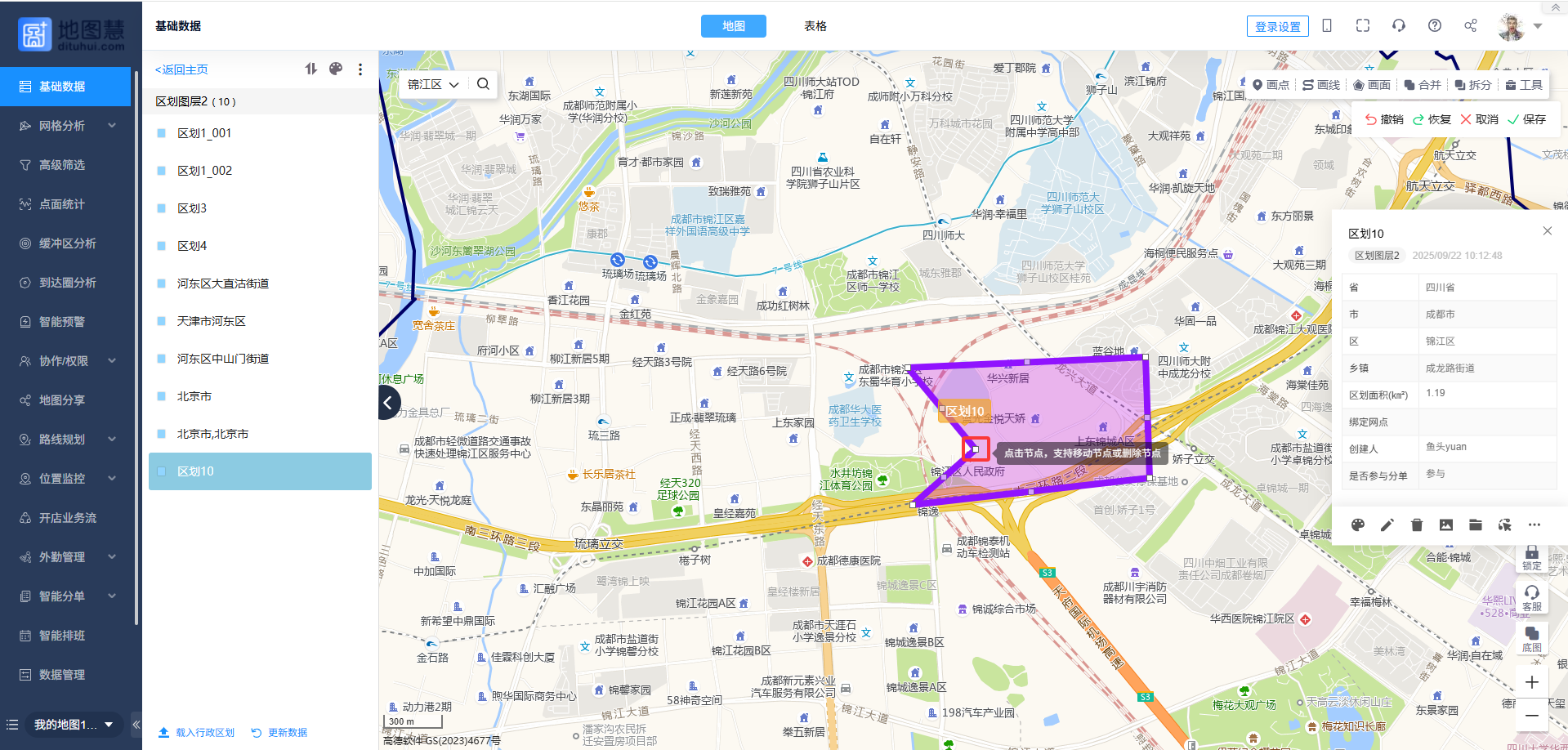Image resolution: width=1568 pixels, height=750 pixels.
Task: Open 缓冲区分析 in the sidebar
Action: tap(67, 243)
